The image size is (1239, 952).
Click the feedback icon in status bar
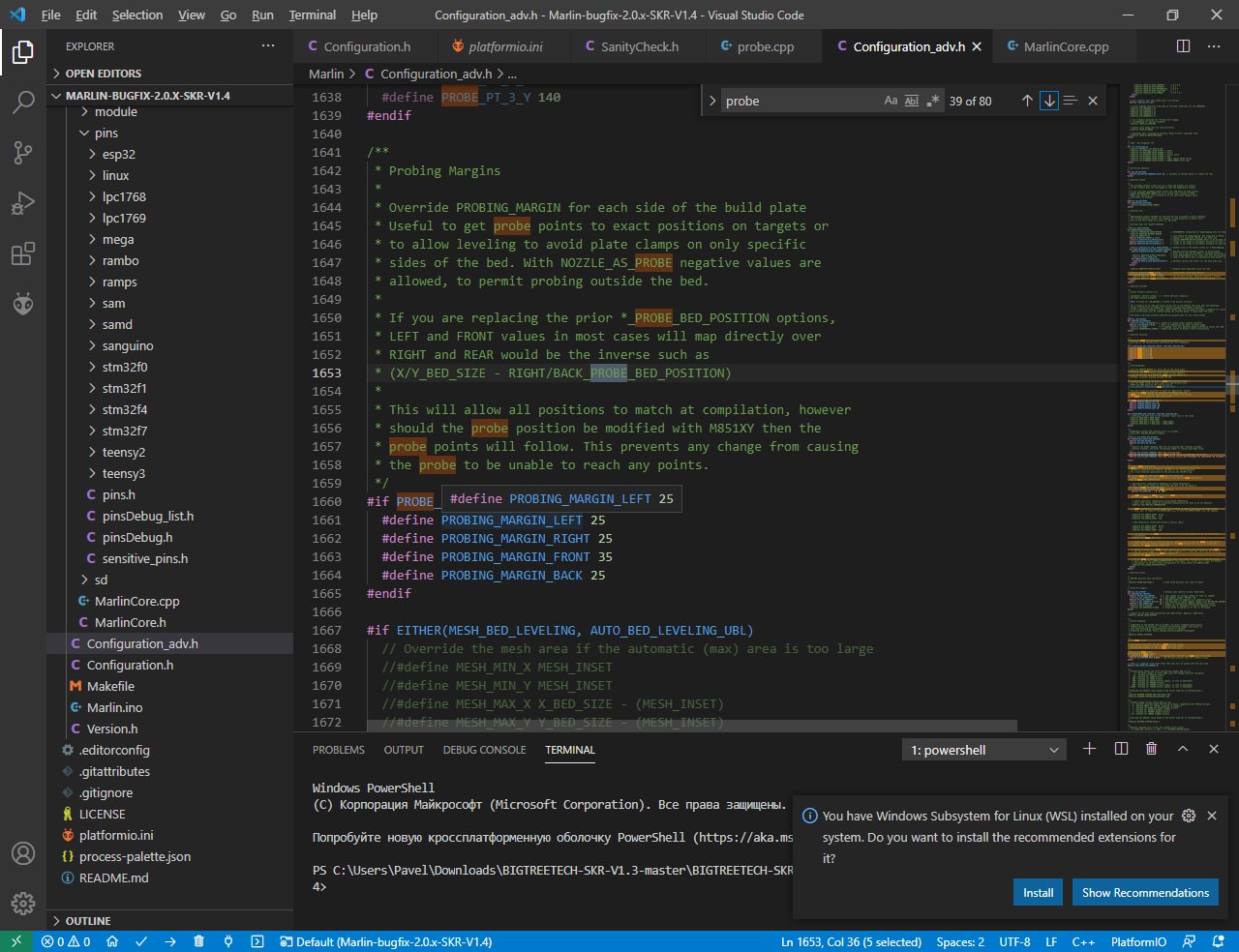tap(1189, 941)
